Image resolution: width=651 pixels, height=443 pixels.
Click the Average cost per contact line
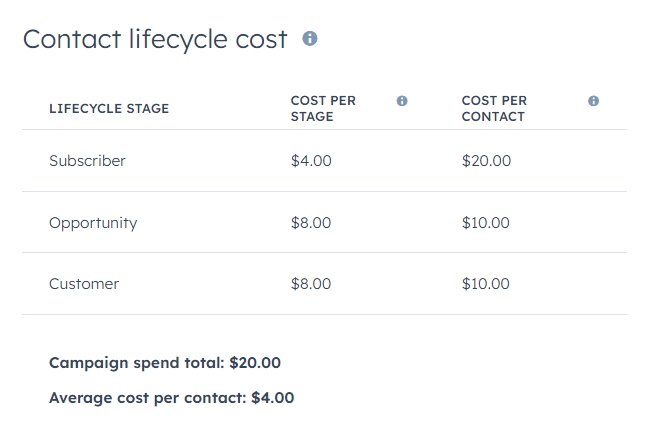coord(171,398)
